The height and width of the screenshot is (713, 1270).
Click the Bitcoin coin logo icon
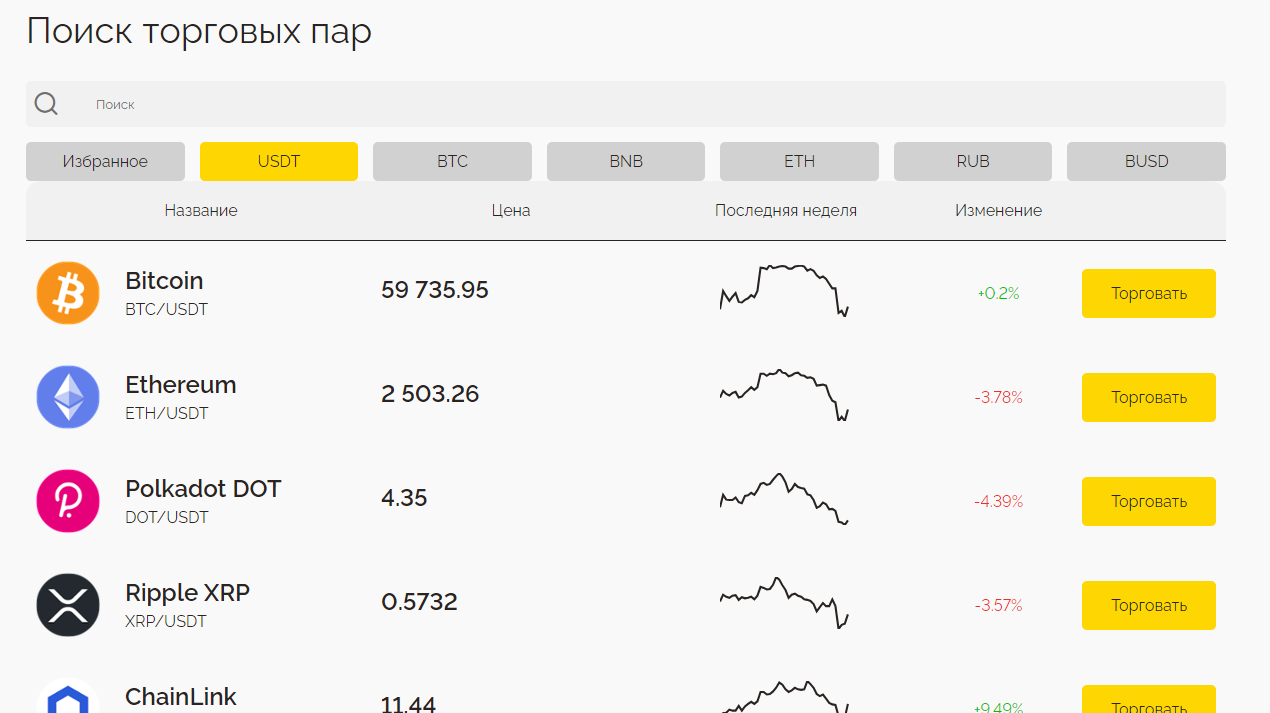click(x=68, y=293)
